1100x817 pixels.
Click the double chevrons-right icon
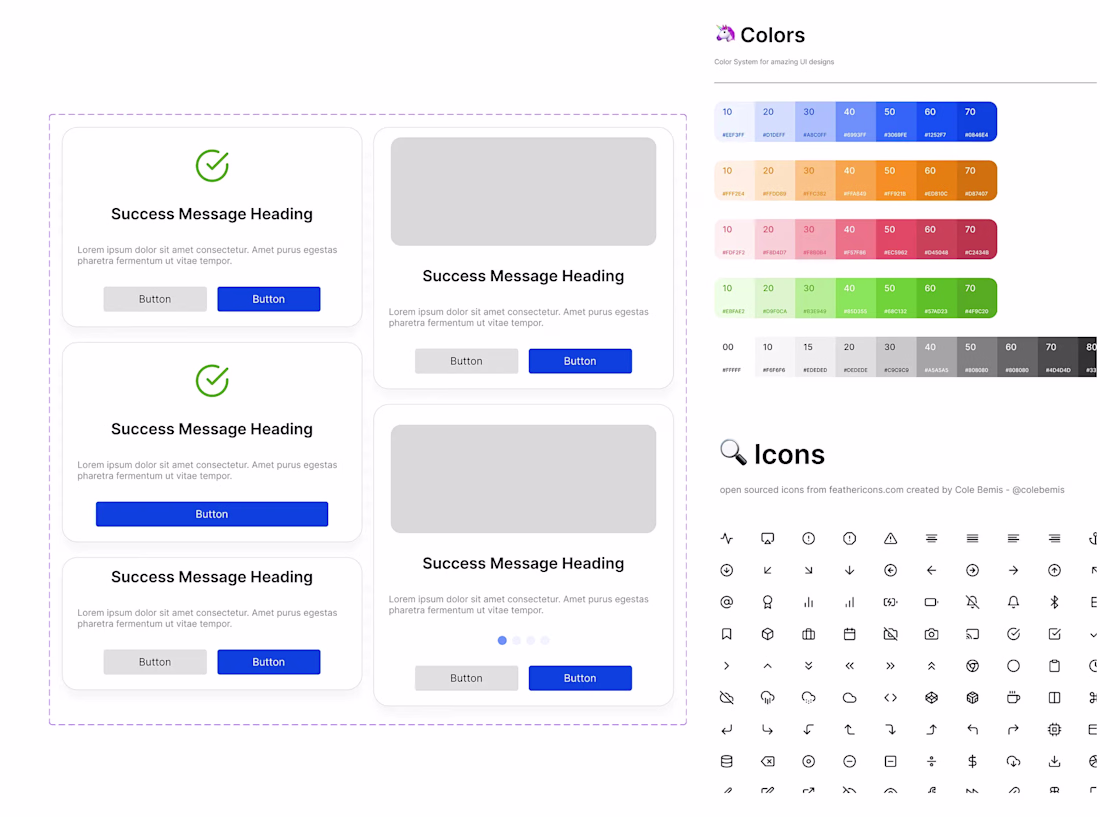pos(890,666)
